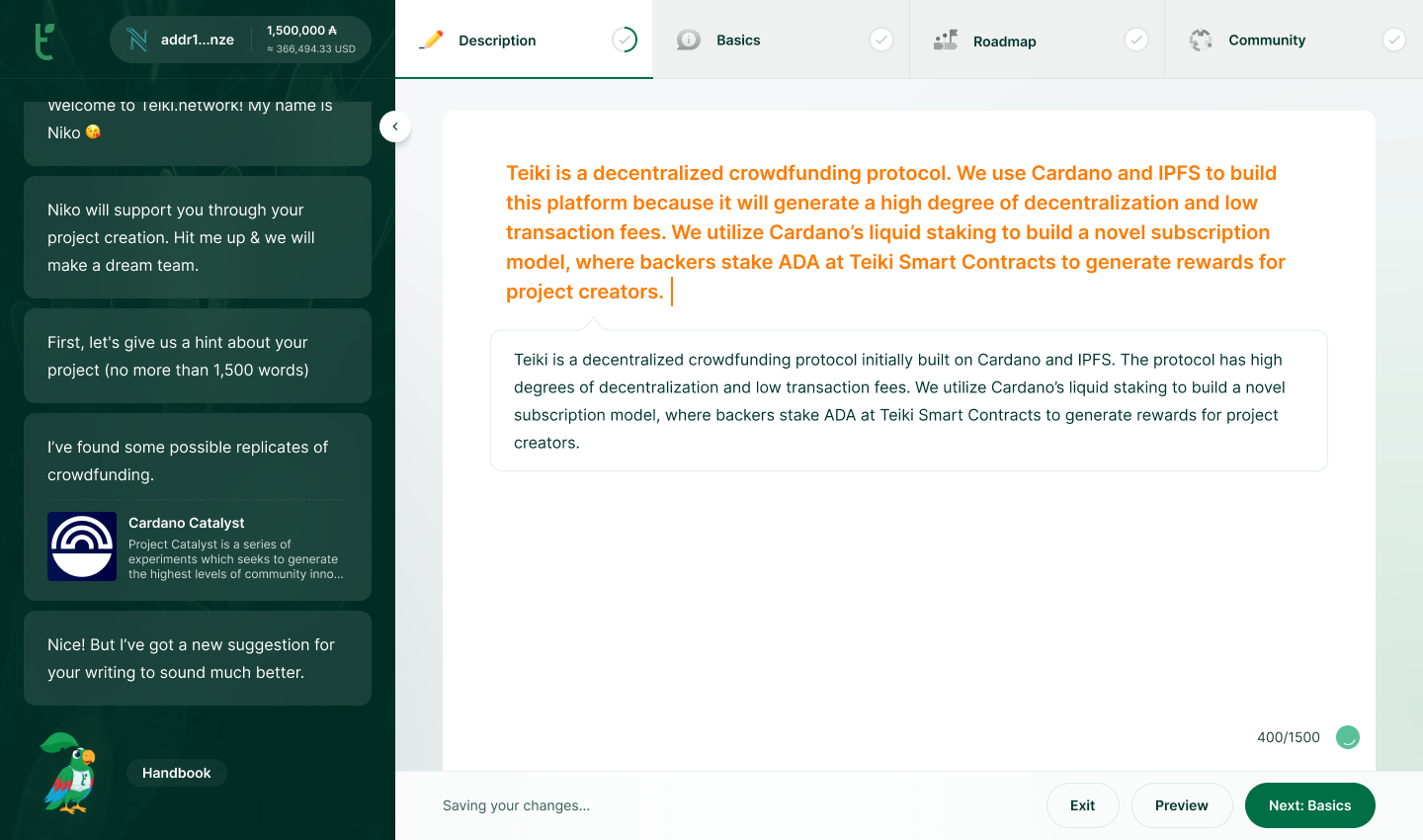
Task: Click the pencil icon on Description tab
Action: point(431,41)
